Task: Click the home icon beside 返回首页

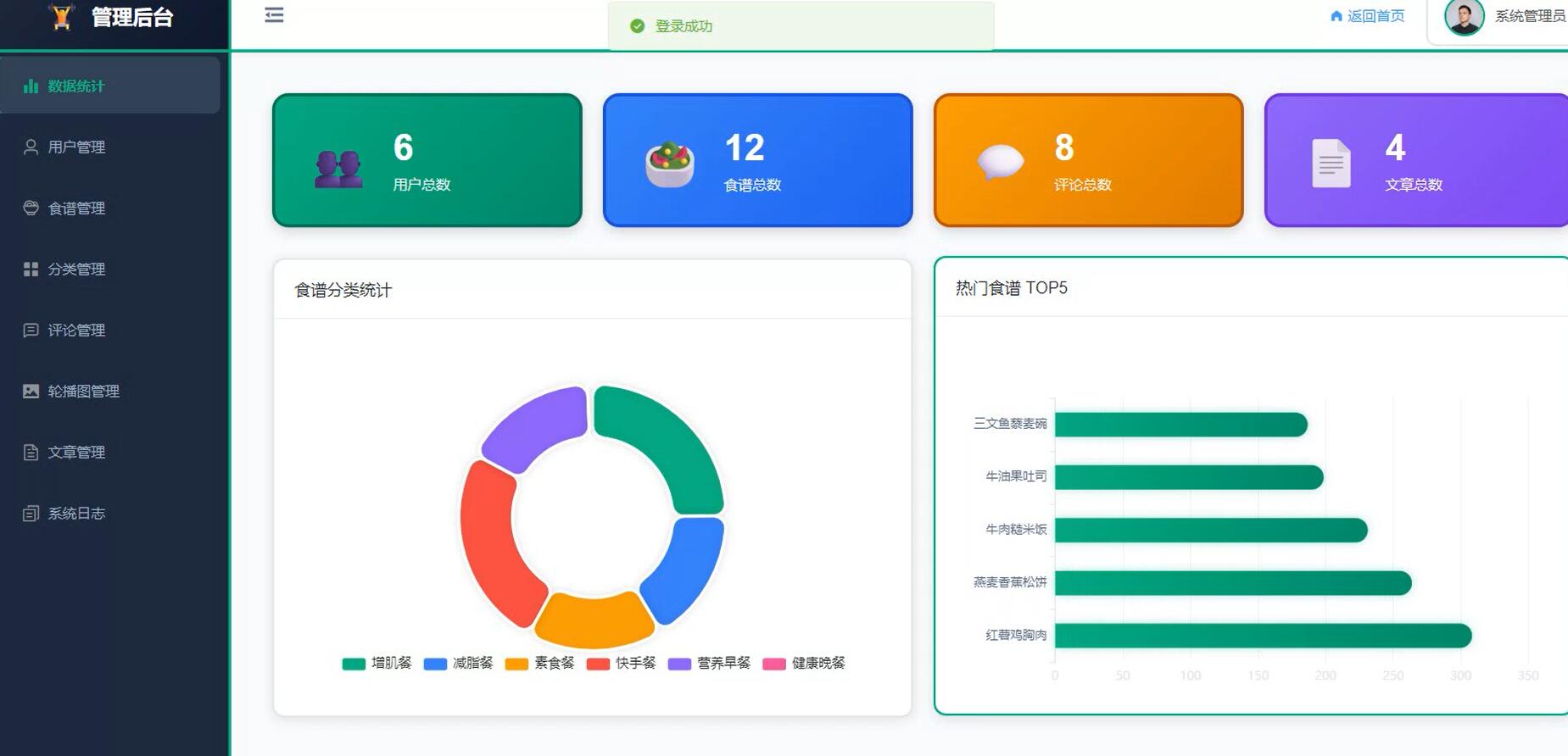Action: point(1336,16)
